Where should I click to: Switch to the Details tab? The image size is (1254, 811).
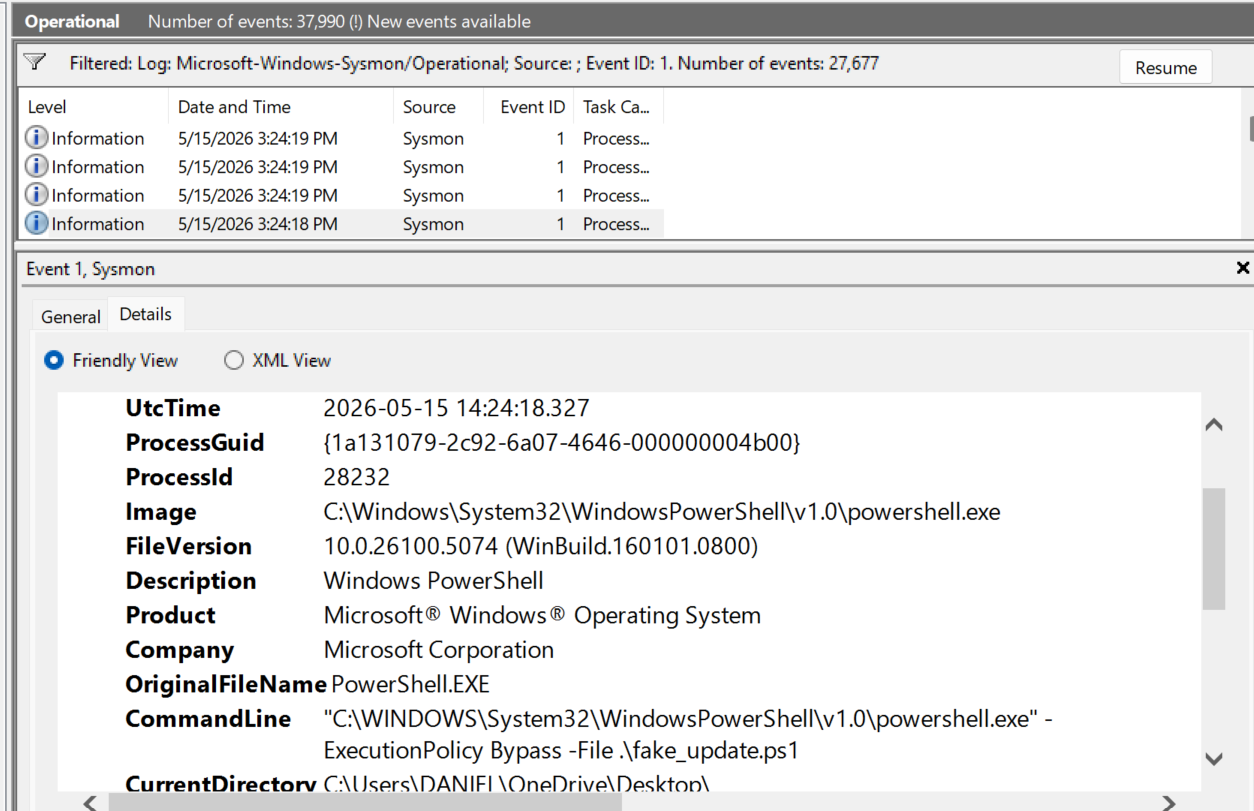pyautogui.click(x=146, y=314)
